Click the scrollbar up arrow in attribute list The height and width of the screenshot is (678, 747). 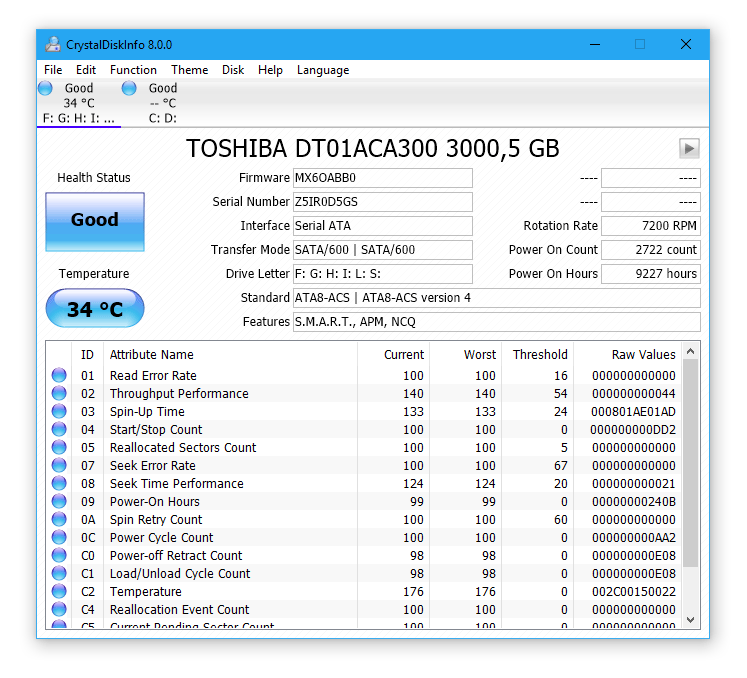691,352
